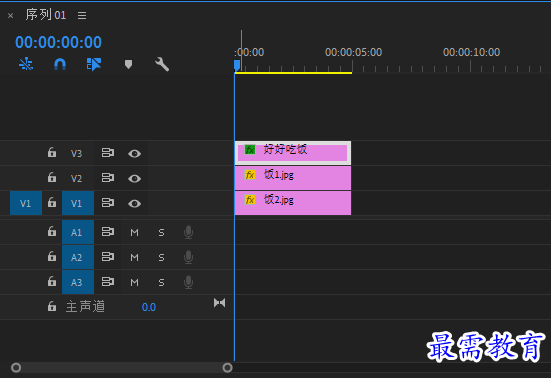The image size is (551, 378).
Task: Open timeline display settings wrench
Action: 162,64
